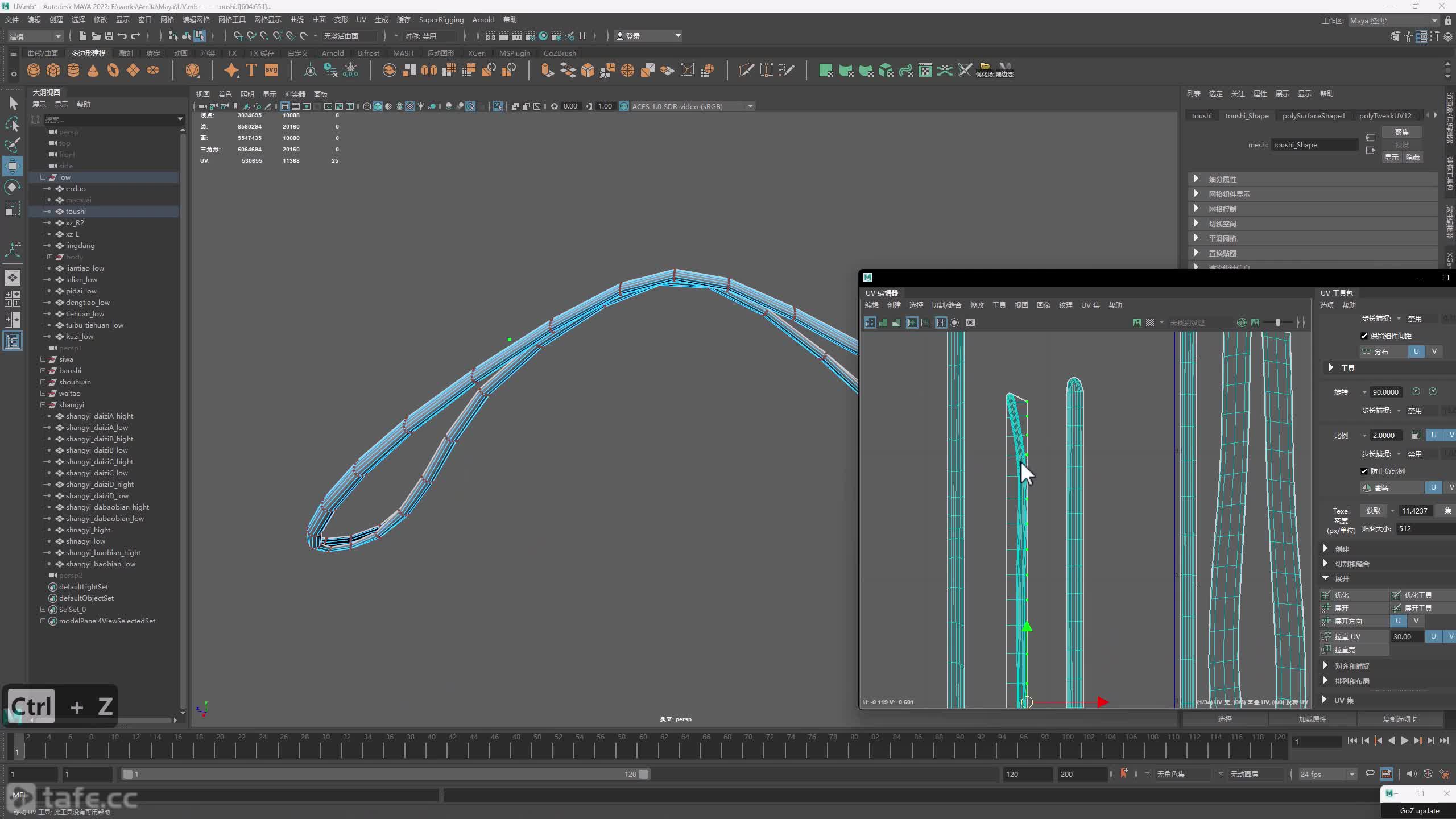Expand the 对齐和捕捉 section

pyautogui.click(x=1326, y=666)
